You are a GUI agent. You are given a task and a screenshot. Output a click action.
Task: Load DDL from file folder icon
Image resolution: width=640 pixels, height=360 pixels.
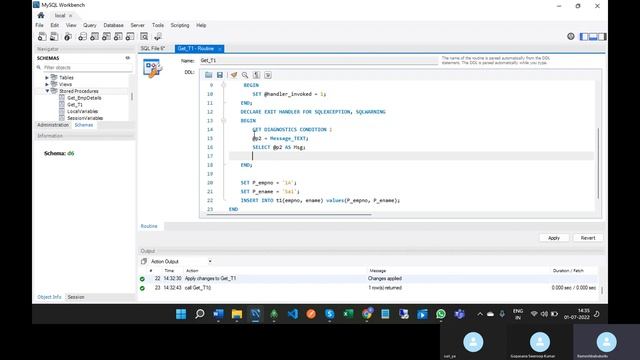(x=209, y=75)
